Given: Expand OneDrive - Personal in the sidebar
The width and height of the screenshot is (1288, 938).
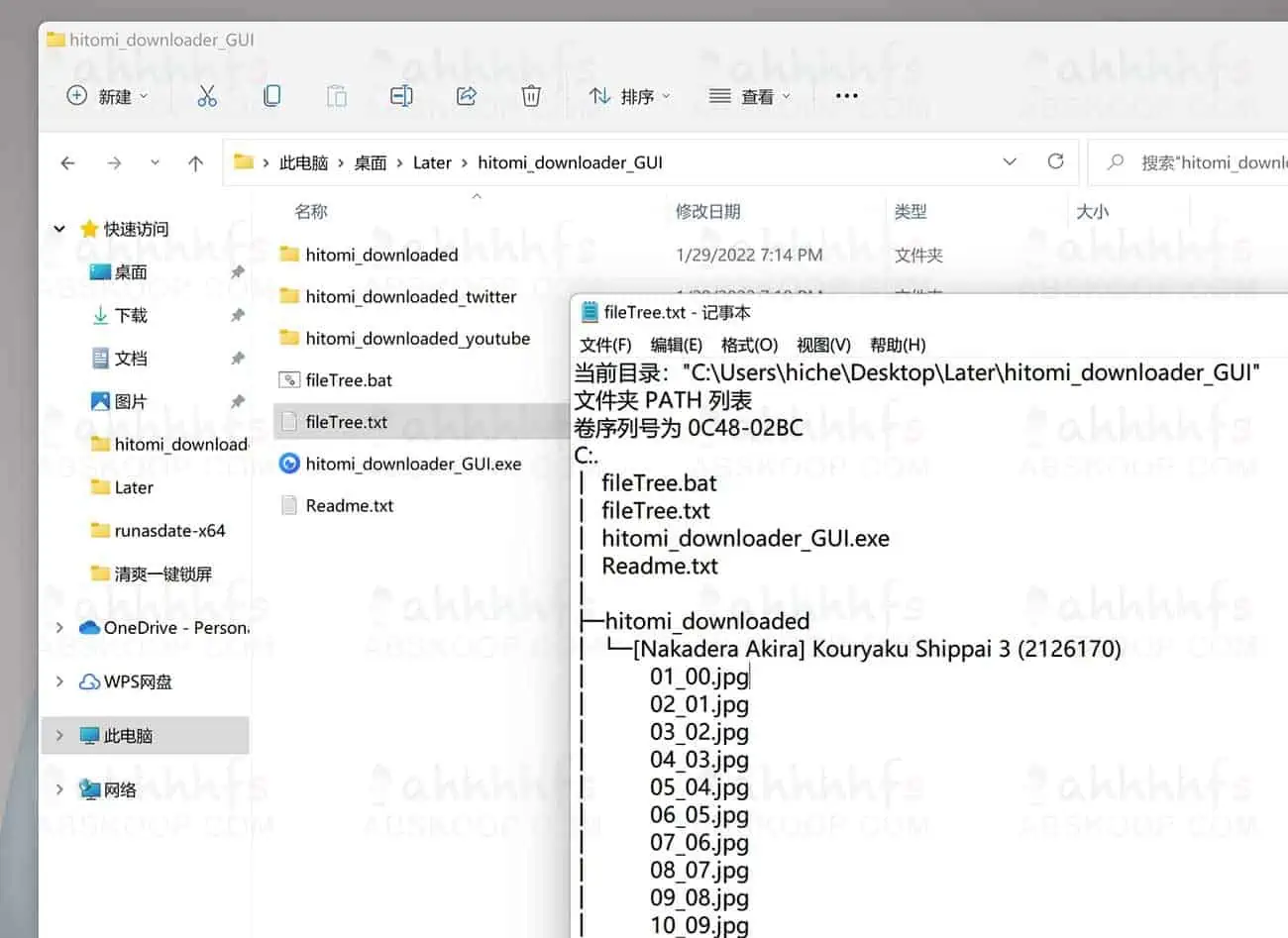Looking at the screenshot, I should [59, 627].
